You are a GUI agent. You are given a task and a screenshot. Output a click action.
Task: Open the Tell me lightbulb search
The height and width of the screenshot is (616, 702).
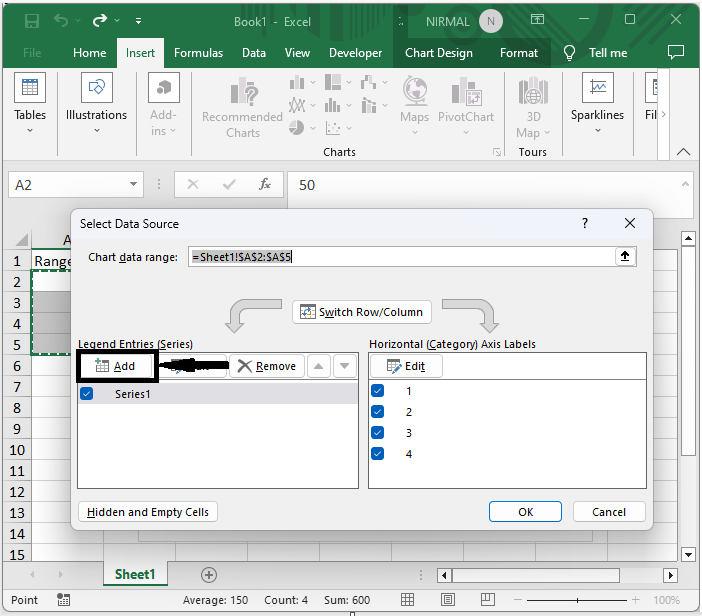569,53
